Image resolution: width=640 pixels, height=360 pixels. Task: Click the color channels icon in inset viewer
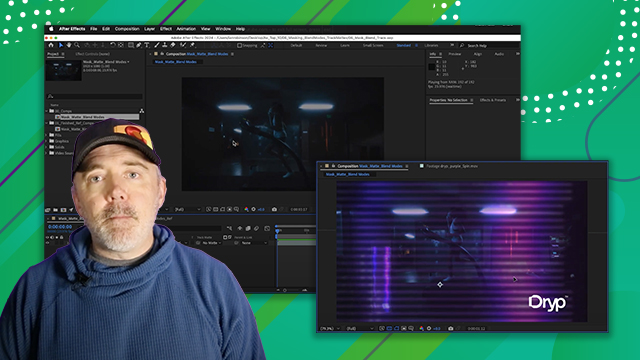[x=422, y=328]
